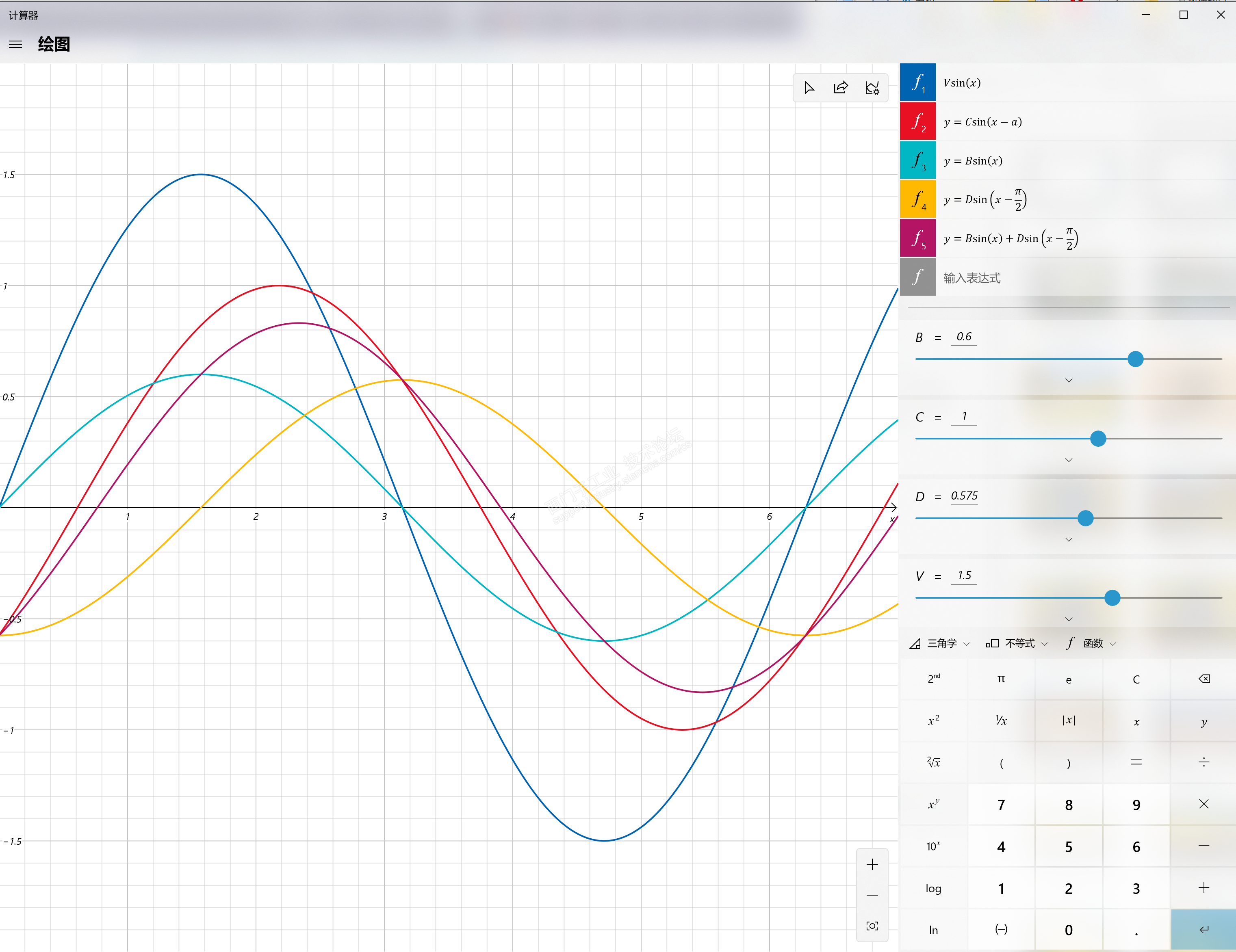Expand slider options under variable V
Viewport: 1236px width, 952px height.
click(x=1069, y=619)
